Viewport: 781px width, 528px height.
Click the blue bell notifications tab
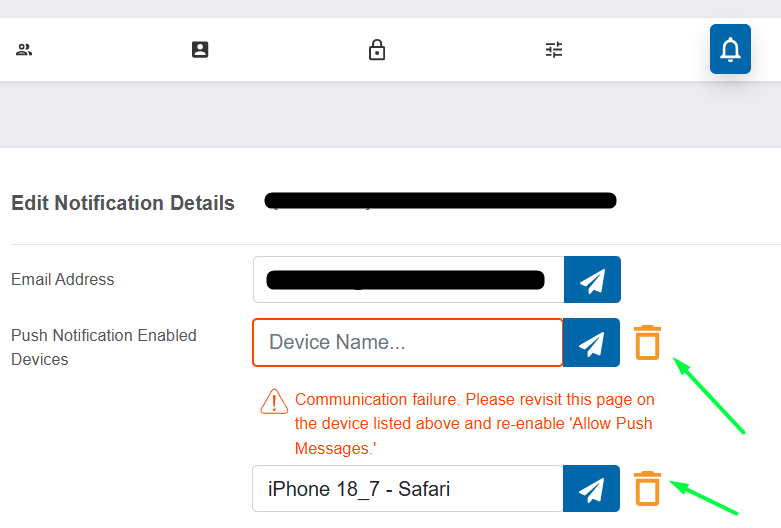(x=730, y=49)
